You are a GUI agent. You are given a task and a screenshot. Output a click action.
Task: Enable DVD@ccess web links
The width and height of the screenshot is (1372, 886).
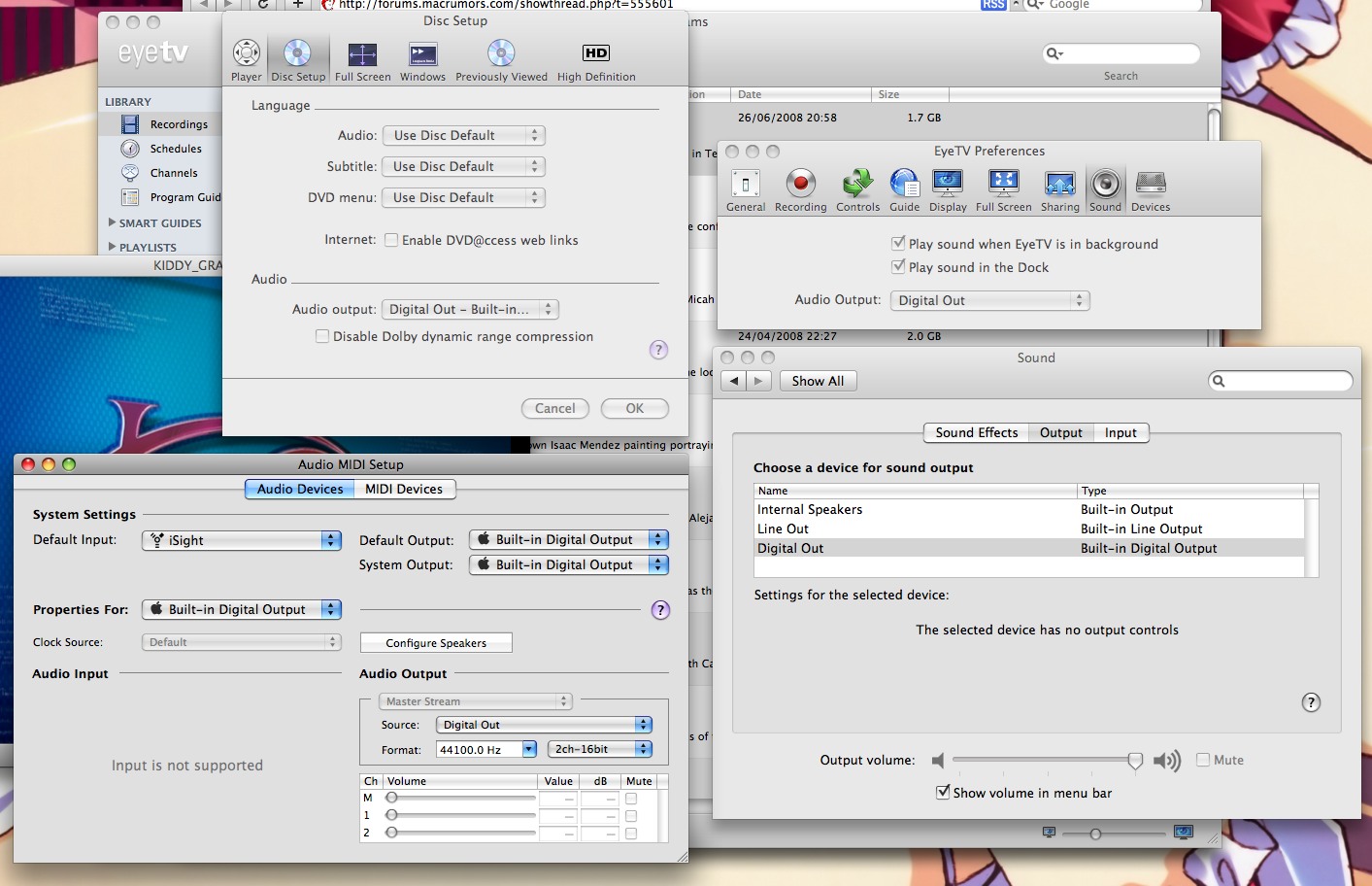tap(391, 240)
